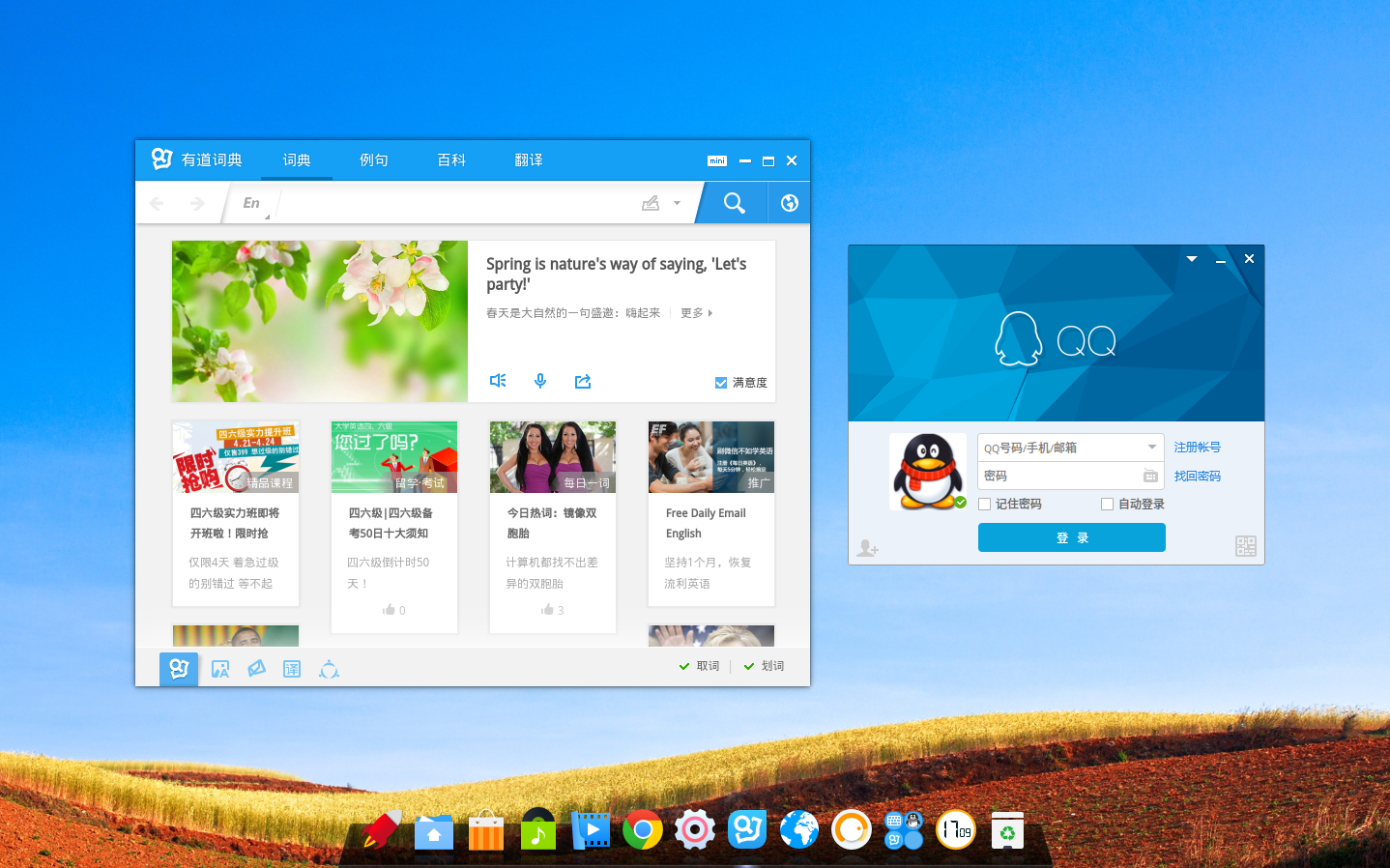Image resolution: width=1390 pixels, height=868 pixels.
Task: Select the Youdao home icon in bottom toolbar
Action: tap(179, 669)
